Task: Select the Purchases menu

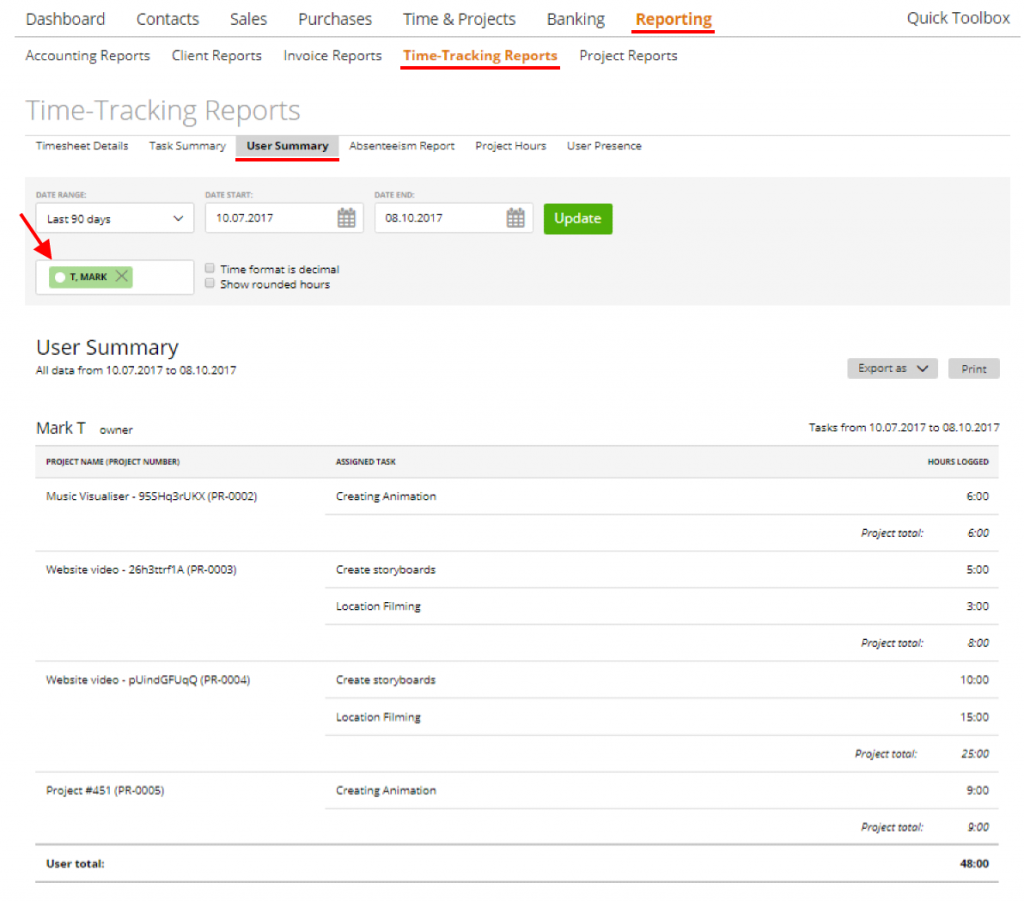Action: pos(334,19)
